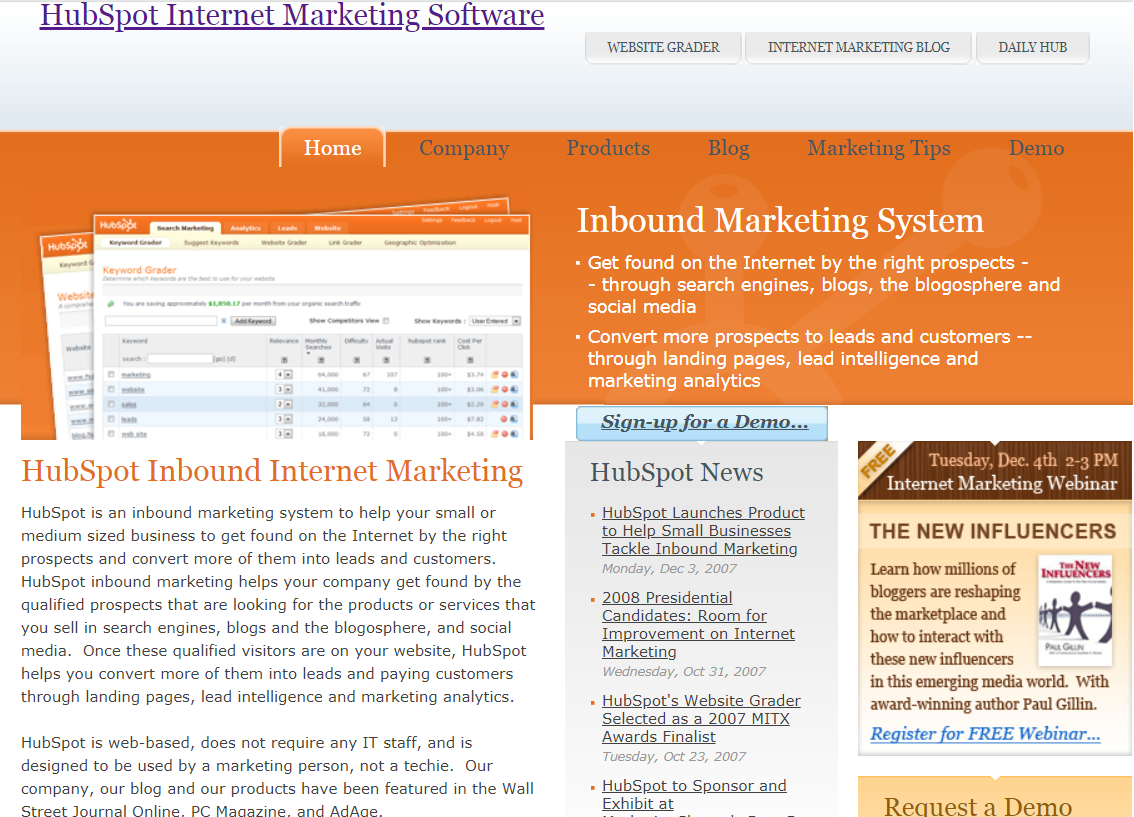Image resolution: width=1134 pixels, height=817 pixels.
Task: Visit the Daily Hub button
Action: tap(1032, 48)
